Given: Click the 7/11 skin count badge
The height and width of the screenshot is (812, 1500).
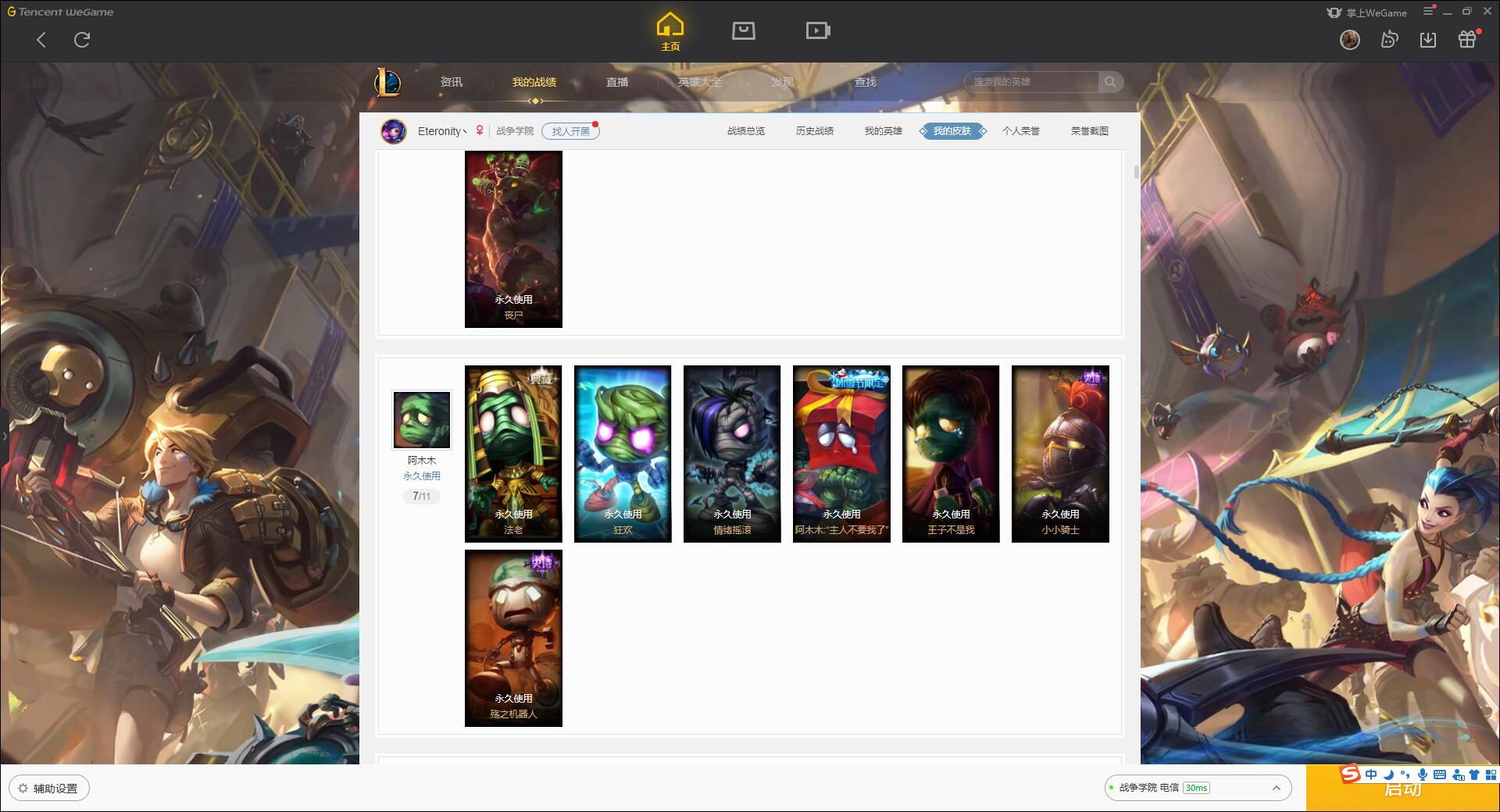Looking at the screenshot, I should [x=422, y=496].
